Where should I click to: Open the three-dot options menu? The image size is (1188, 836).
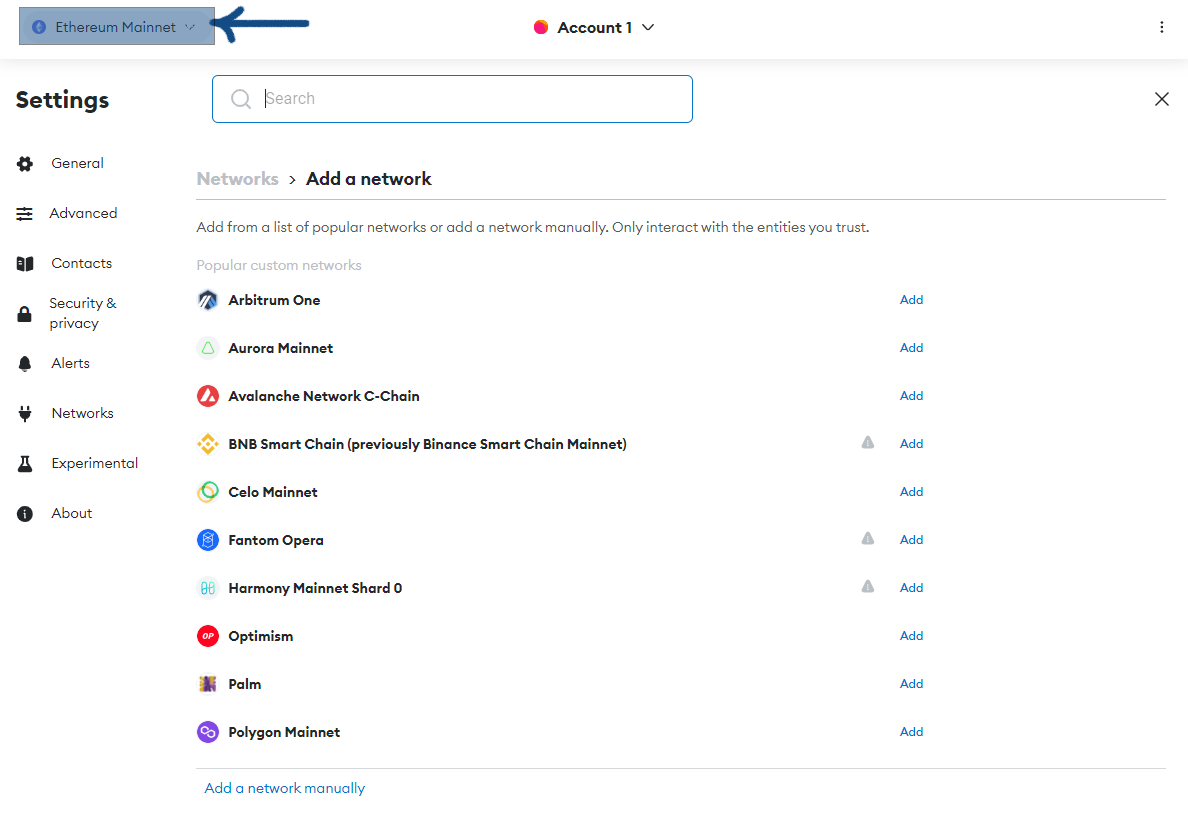point(1161,27)
